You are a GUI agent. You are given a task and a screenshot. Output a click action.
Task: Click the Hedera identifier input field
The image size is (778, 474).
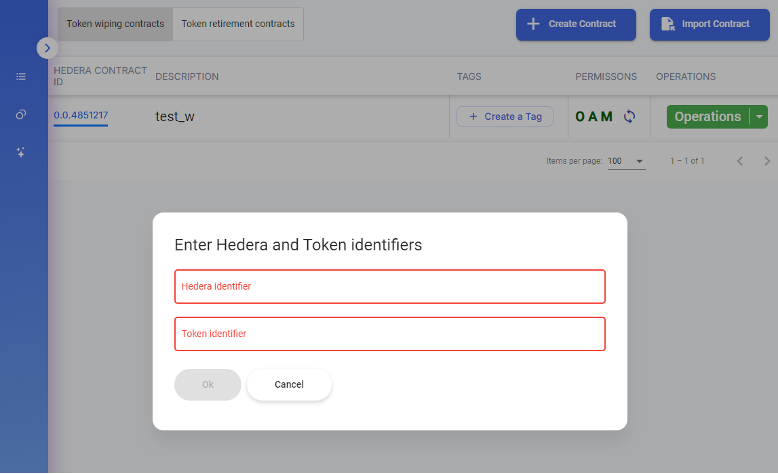(x=390, y=286)
